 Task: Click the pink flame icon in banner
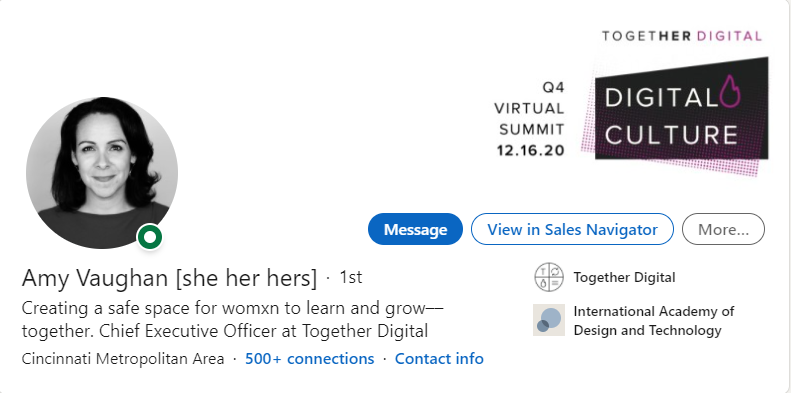[729, 91]
